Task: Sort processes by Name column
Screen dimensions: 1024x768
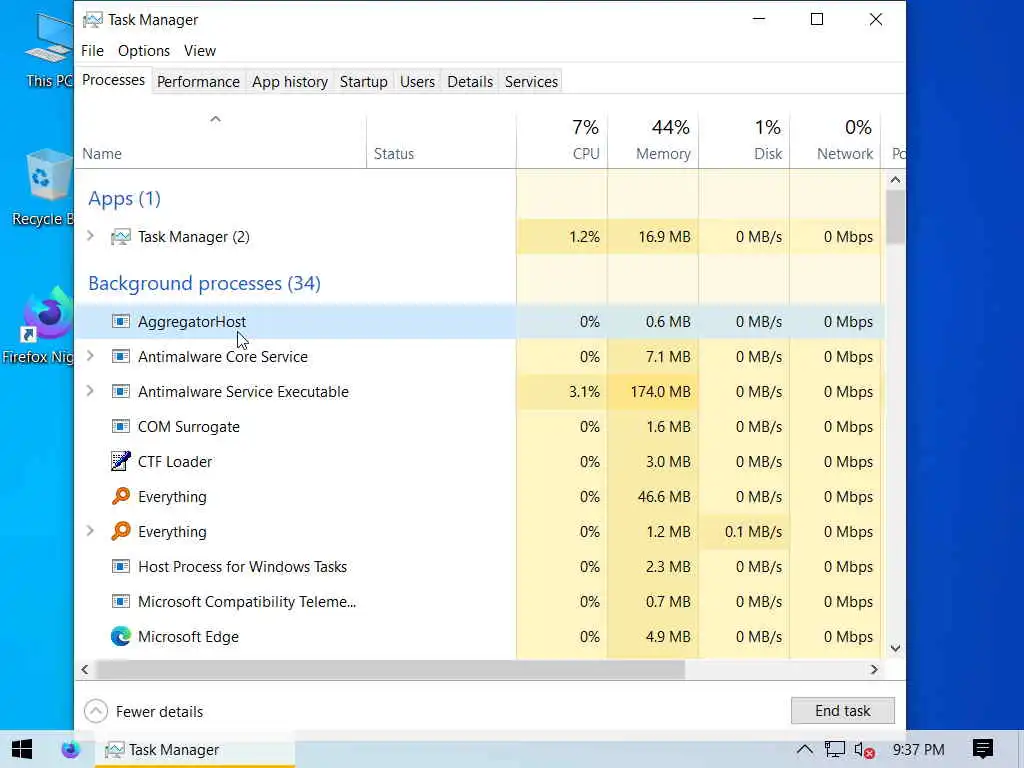Action: [x=221, y=141]
